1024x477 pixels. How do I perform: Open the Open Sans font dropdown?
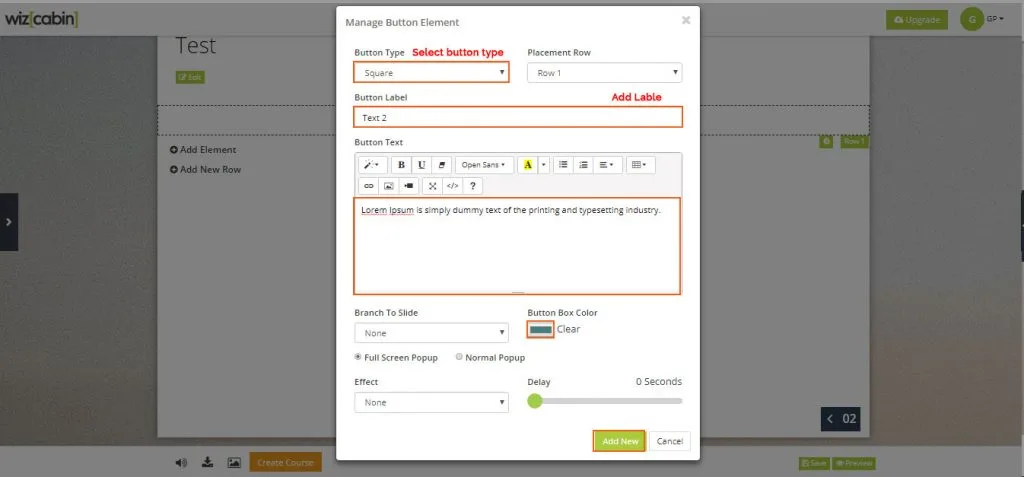[x=484, y=165]
